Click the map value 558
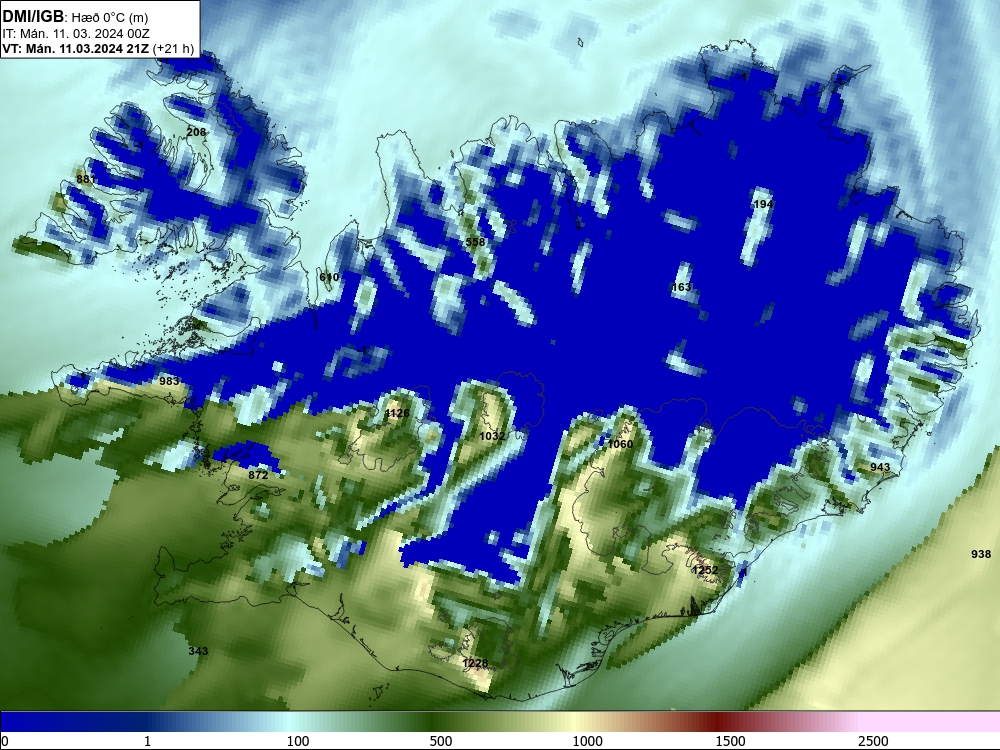 click(475, 242)
